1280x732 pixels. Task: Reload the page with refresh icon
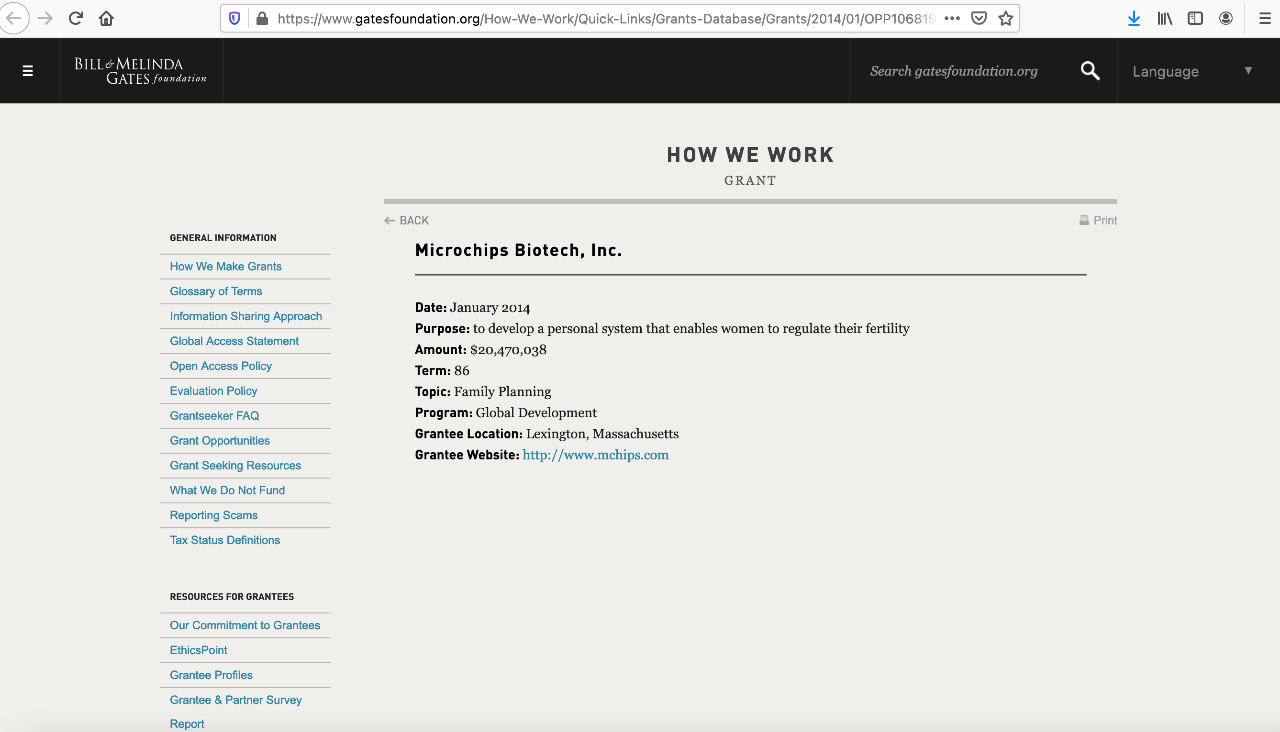click(76, 18)
